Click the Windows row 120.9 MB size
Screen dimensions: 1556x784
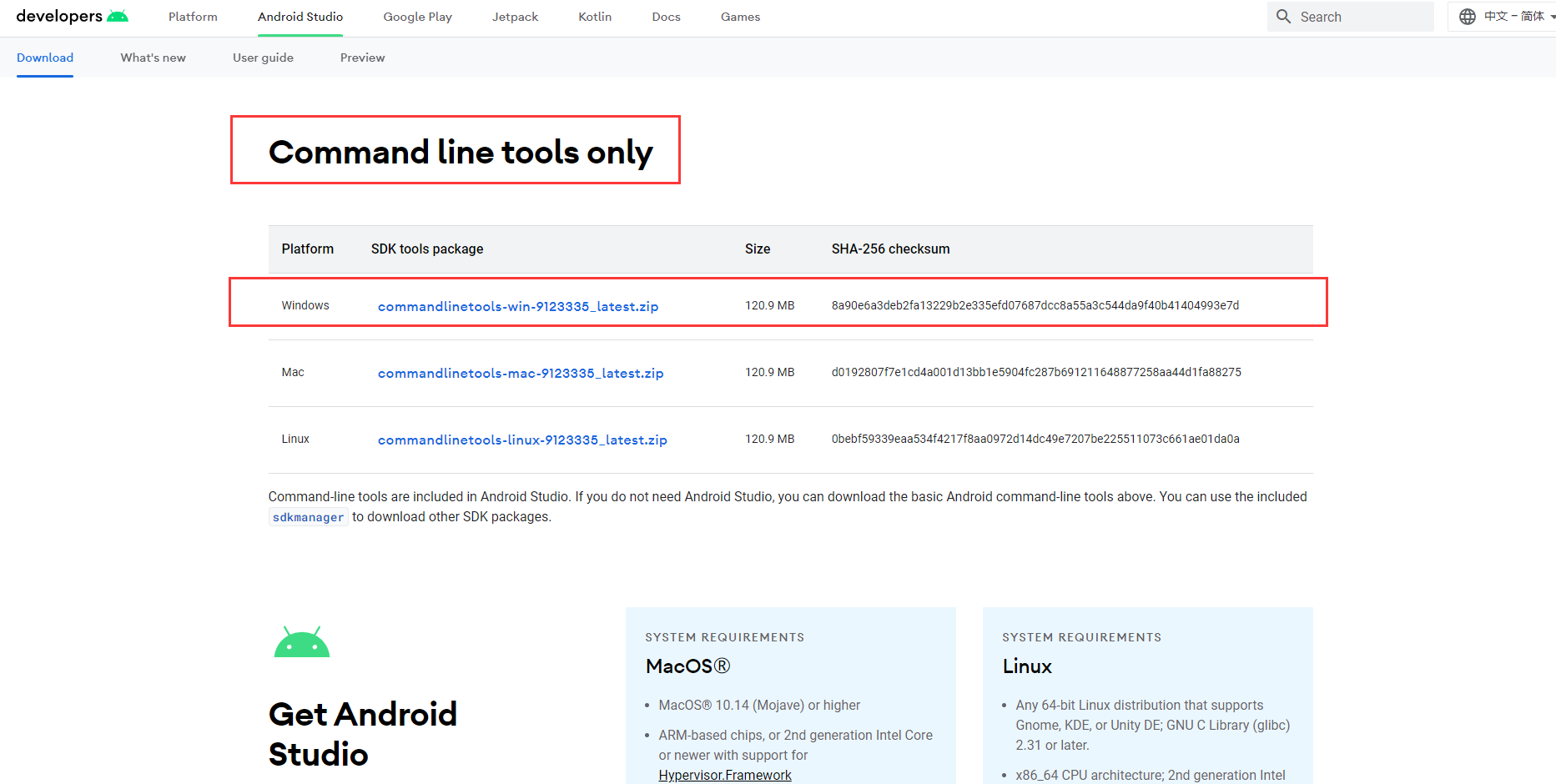pyautogui.click(x=769, y=305)
